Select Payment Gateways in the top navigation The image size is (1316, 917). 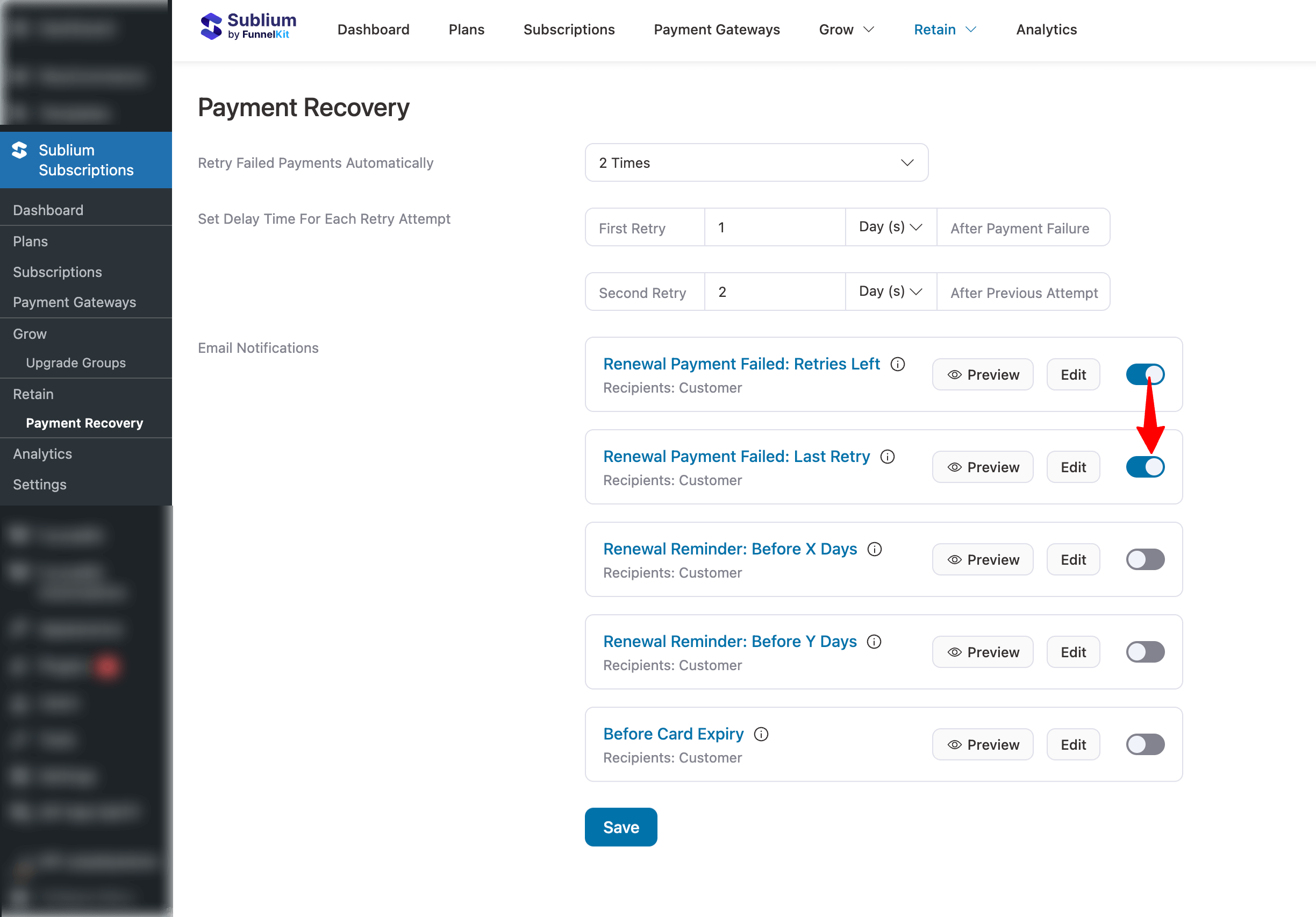[717, 29]
